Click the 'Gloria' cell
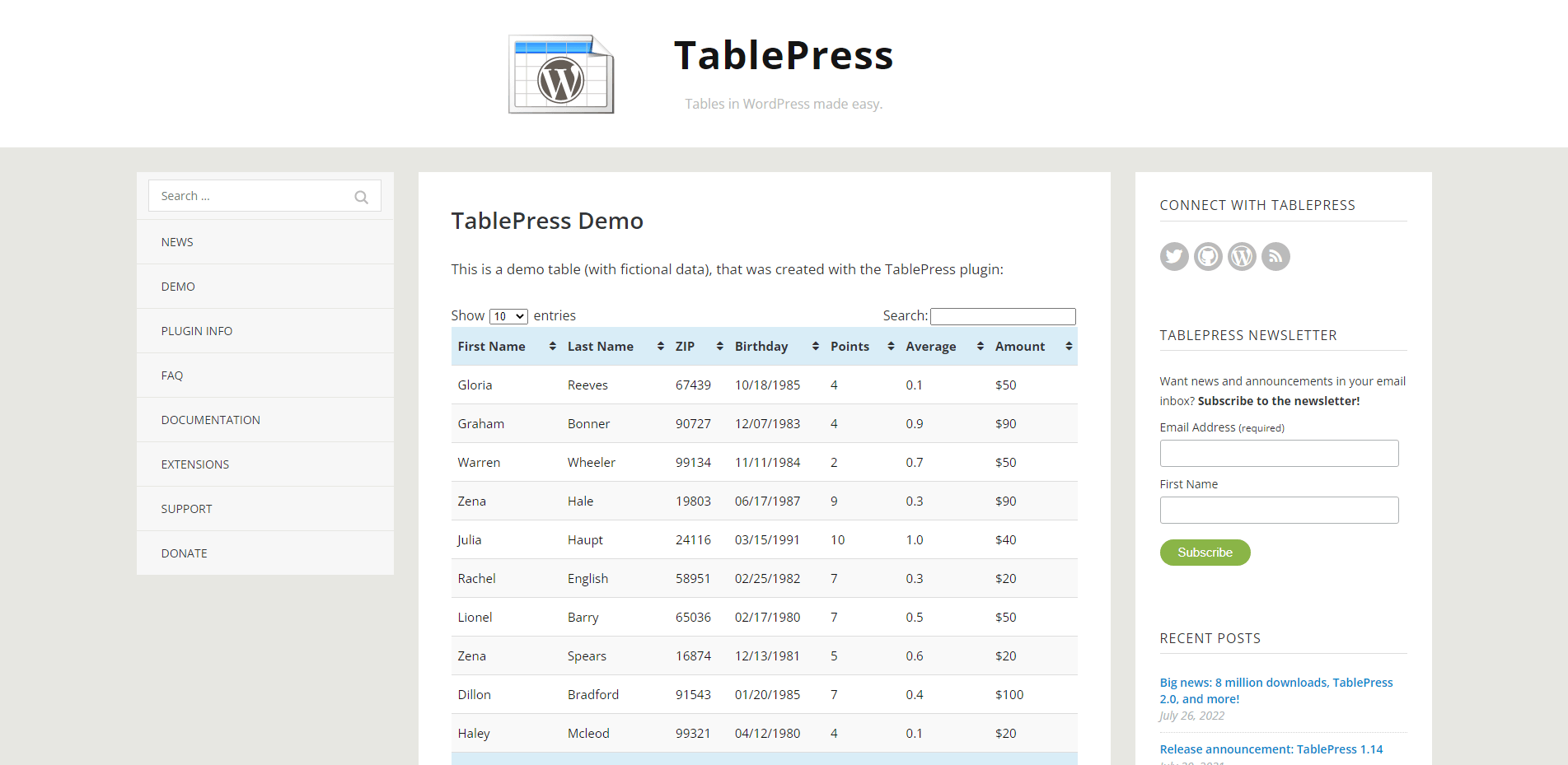Screen dimensions: 1568x765 pyautogui.click(x=506, y=385)
